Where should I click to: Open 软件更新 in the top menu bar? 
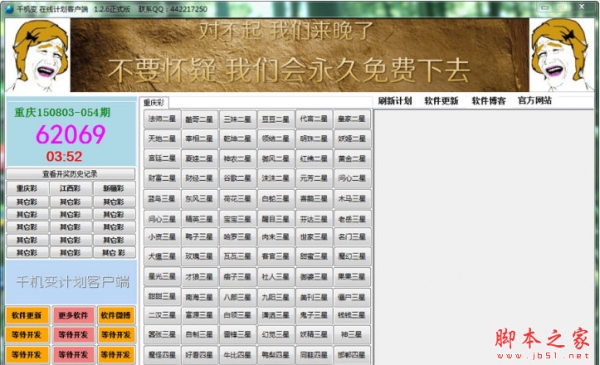tap(441, 101)
